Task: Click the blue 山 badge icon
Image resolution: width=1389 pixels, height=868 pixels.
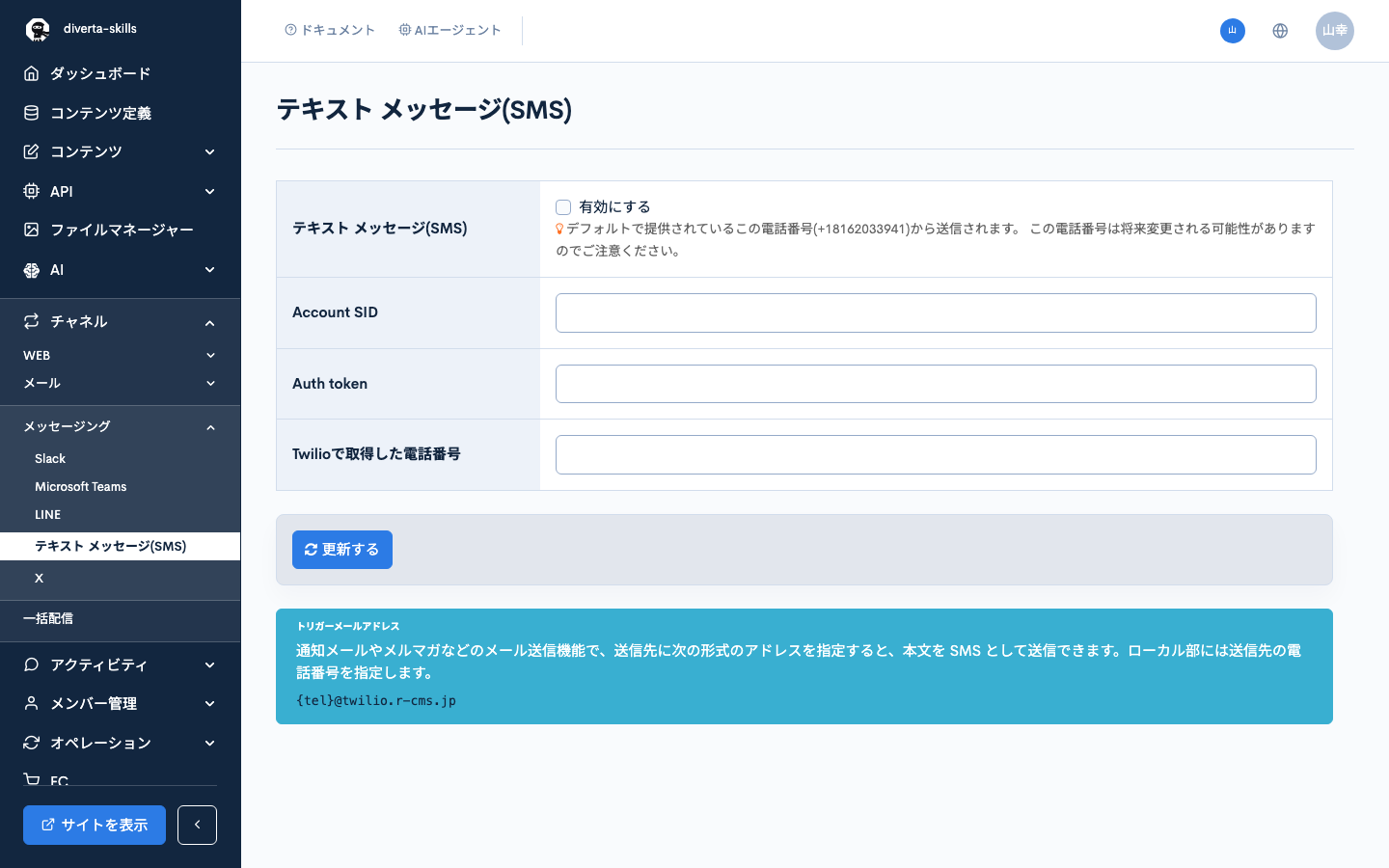Action: (x=1233, y=31)
